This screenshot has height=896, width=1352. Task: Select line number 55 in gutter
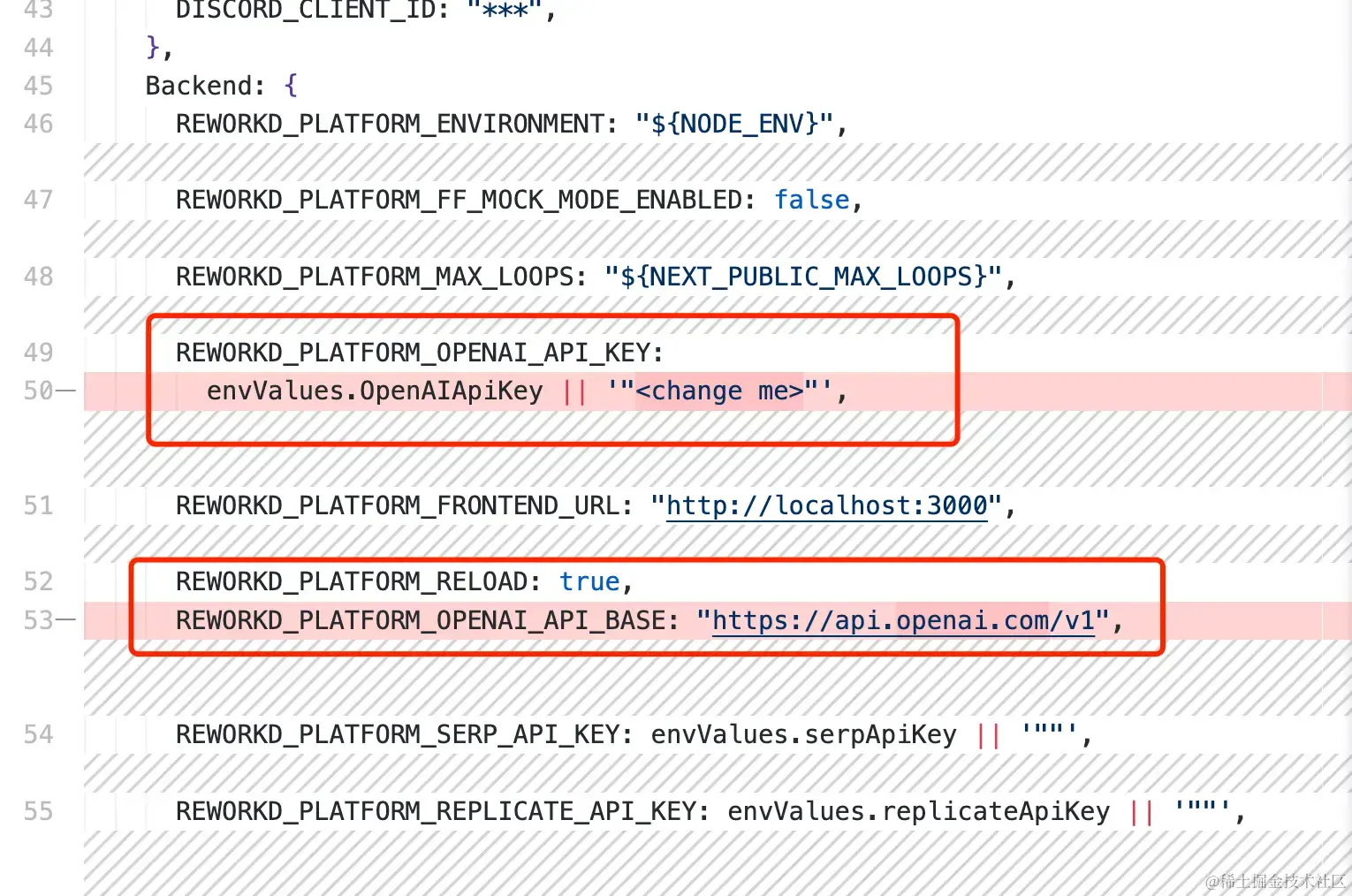tap(38, 811)
